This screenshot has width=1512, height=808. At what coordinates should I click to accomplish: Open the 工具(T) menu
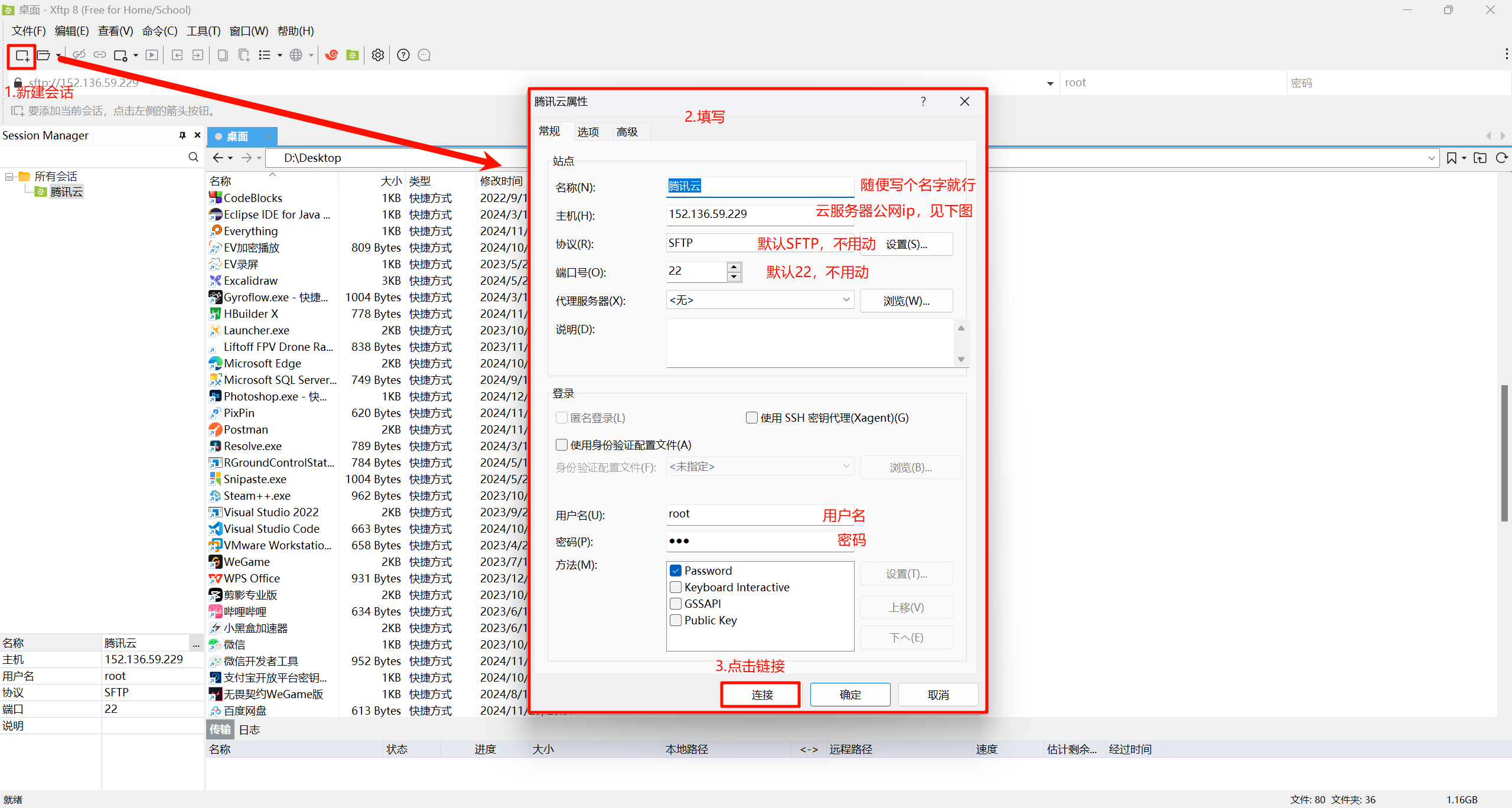203,31
